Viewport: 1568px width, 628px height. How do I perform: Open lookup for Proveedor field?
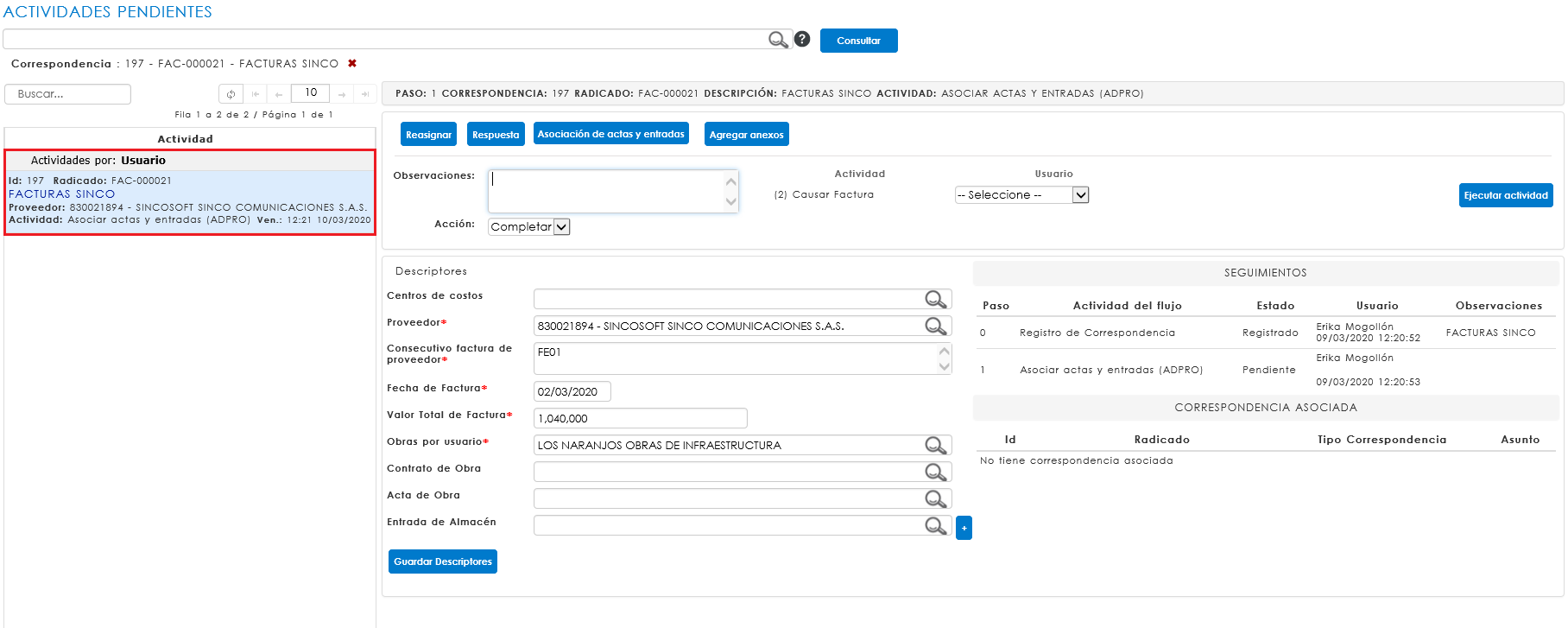[936, 326]
